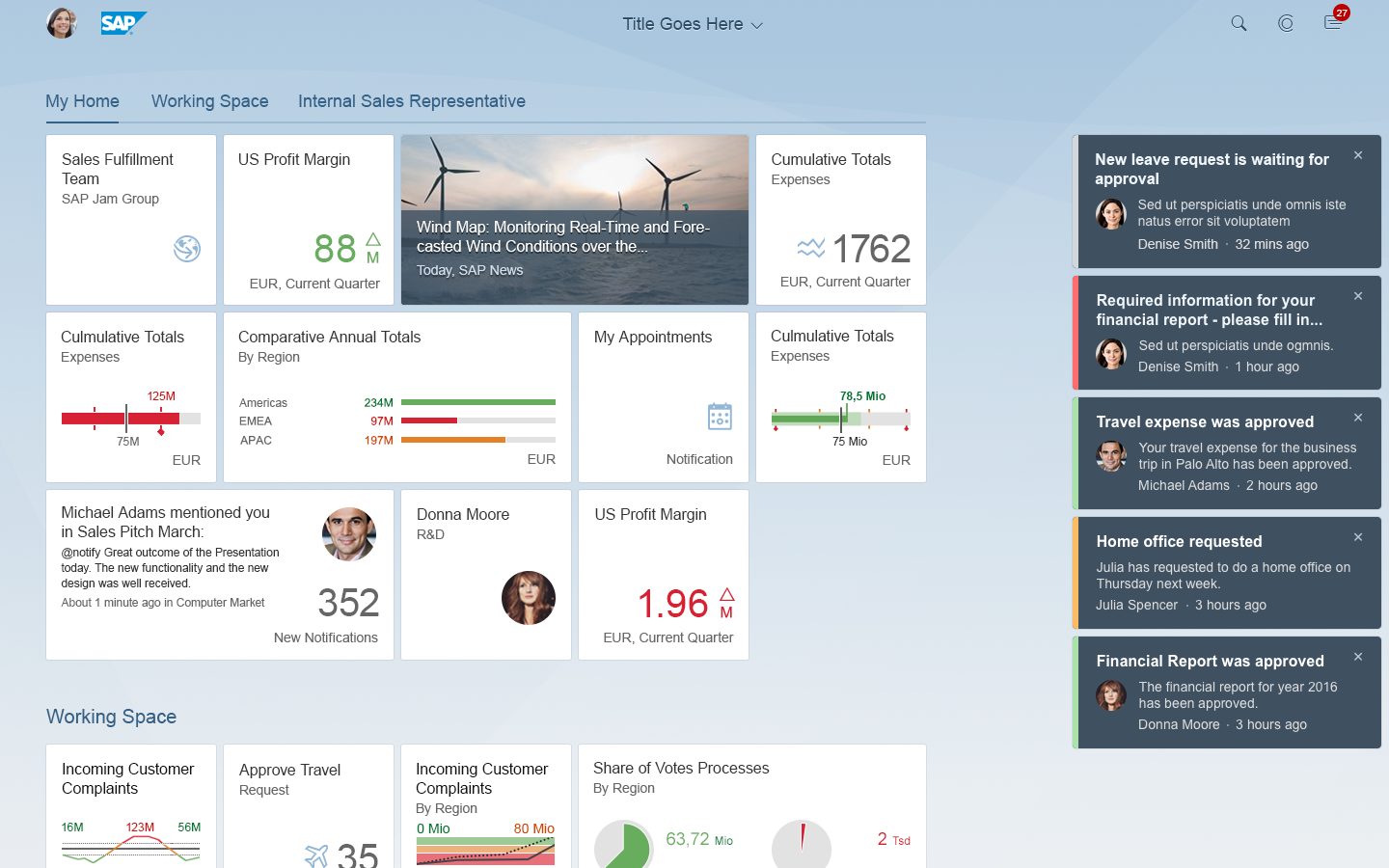The height and width of the screenshot is (868, 1389).
Task: Switch to the Working Space tab
Action: coord(209,101)
